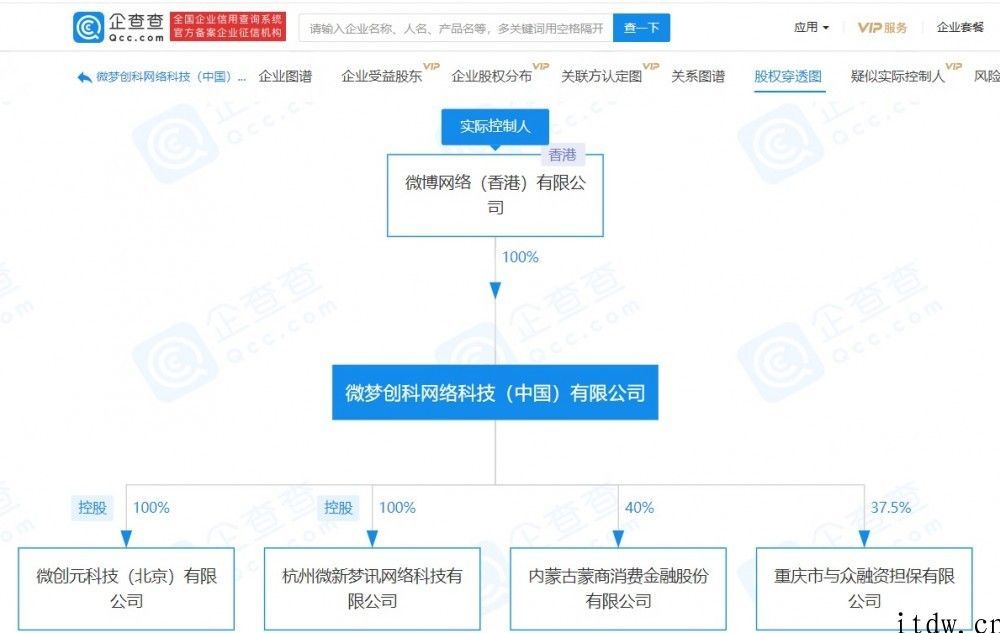Switch to the 关系图谱 tab
This screenshot has height=633, width=1000.
[699, 76]
